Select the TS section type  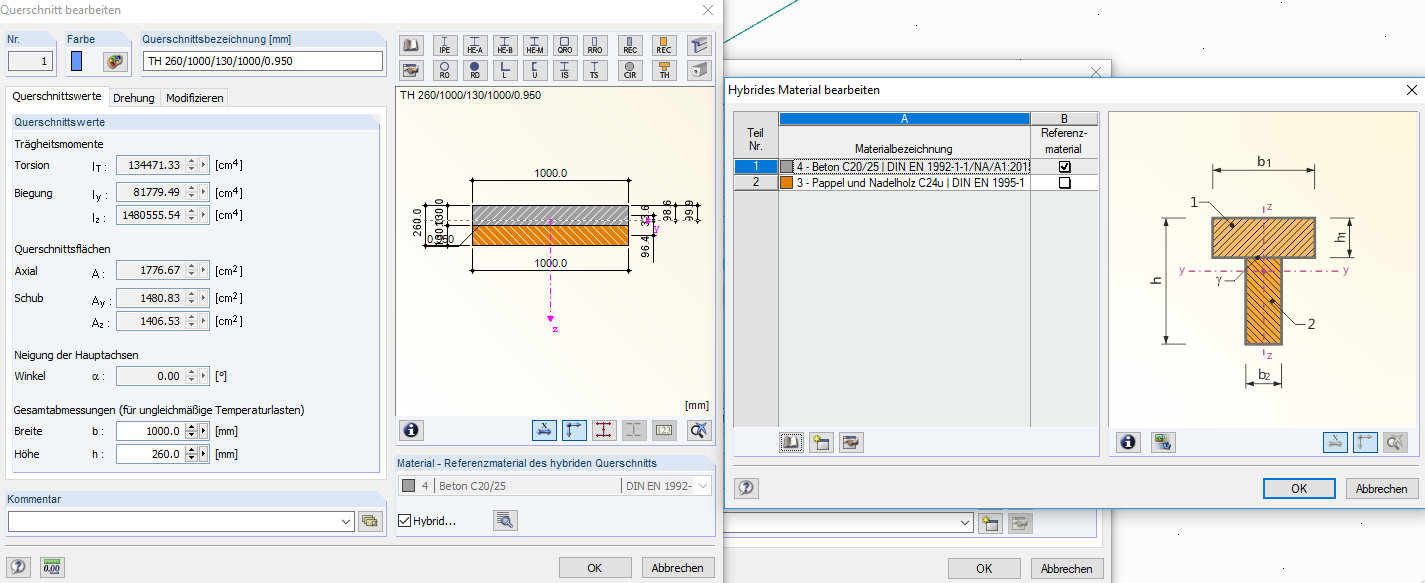[595, 70]
